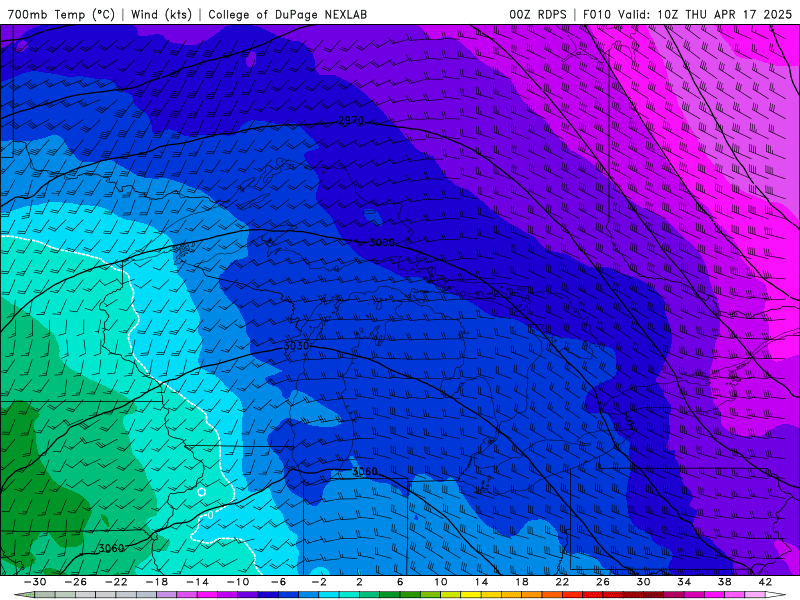
Task: Click the 42 colorbar label
Action: [765, 582]
